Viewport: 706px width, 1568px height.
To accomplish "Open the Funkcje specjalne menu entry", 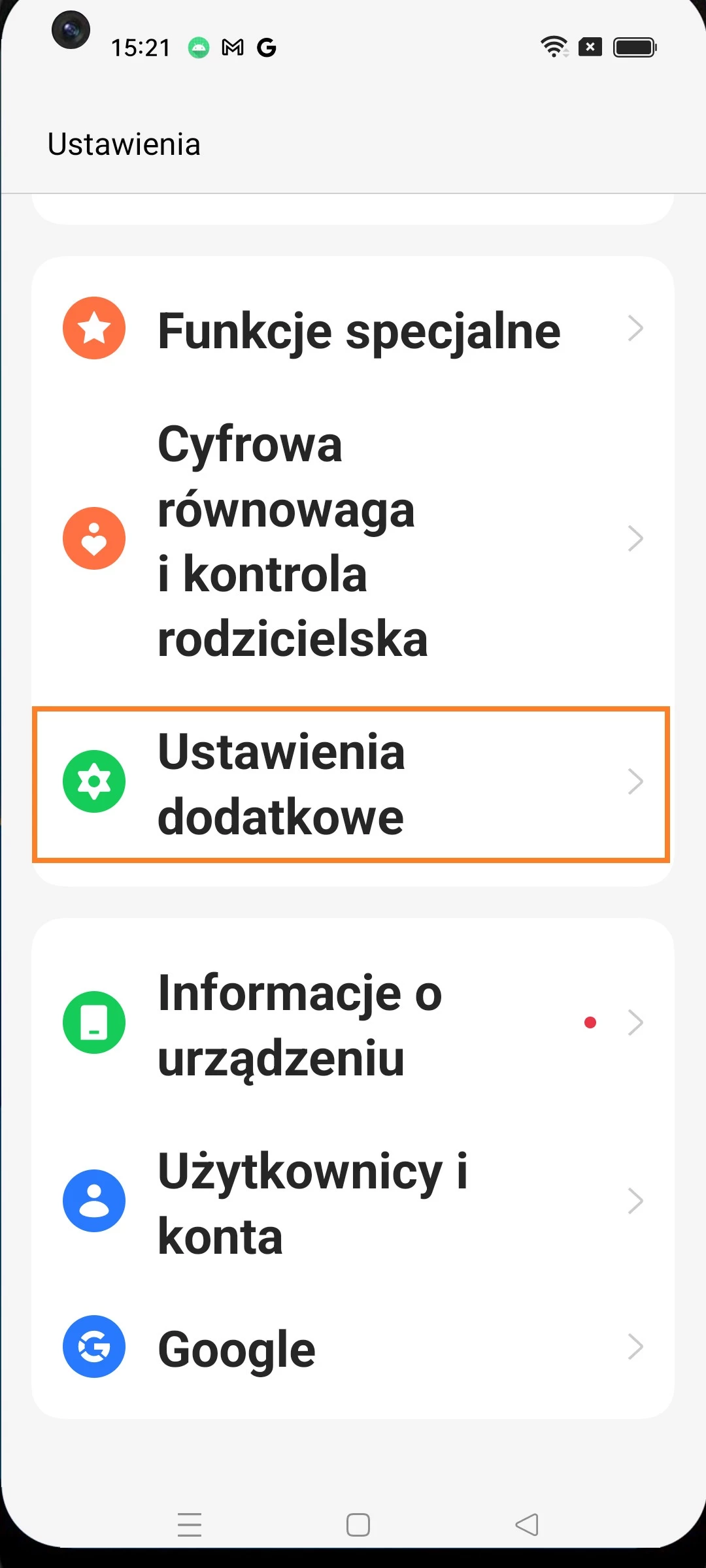I will (359, 331).
